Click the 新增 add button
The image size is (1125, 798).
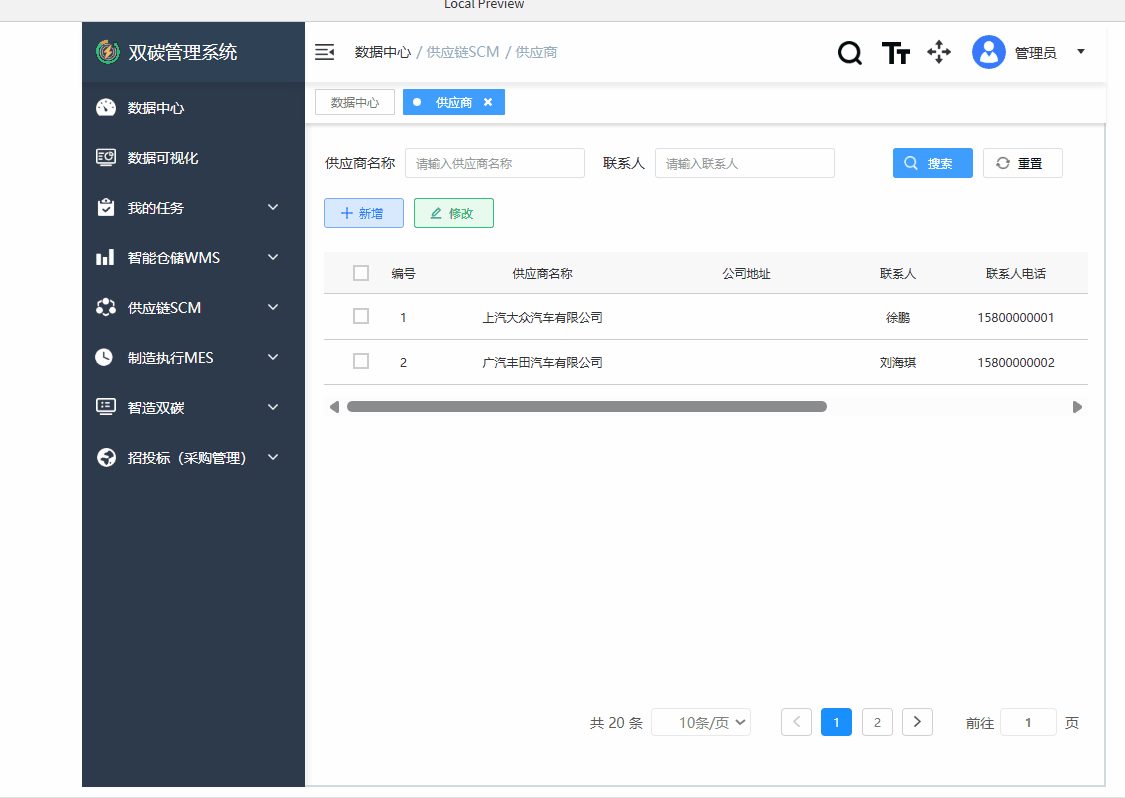tap(363, 212)
